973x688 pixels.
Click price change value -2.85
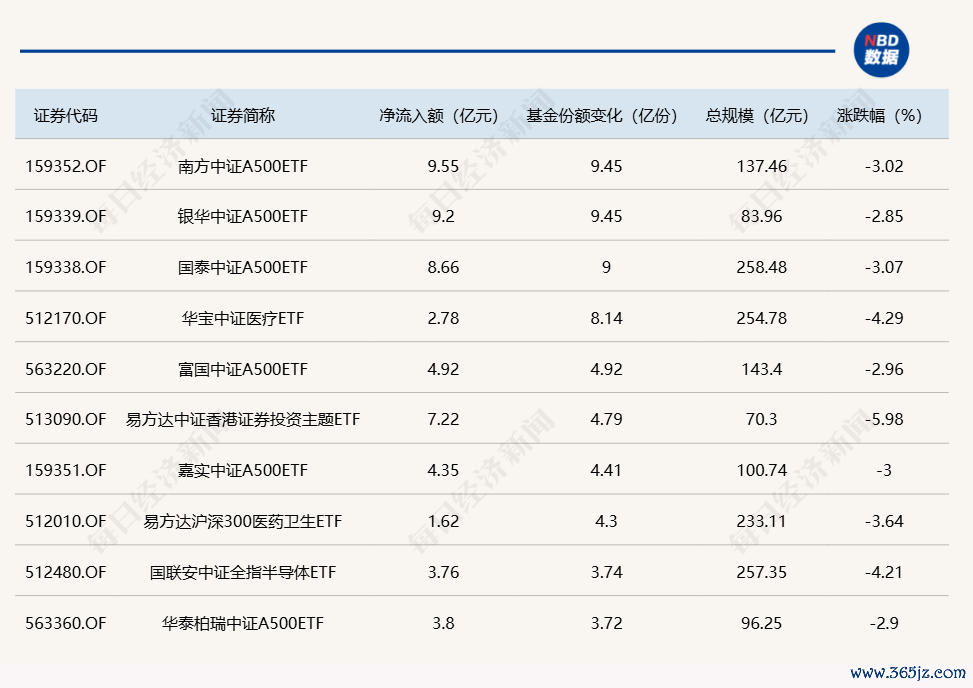tap(884, 217)
